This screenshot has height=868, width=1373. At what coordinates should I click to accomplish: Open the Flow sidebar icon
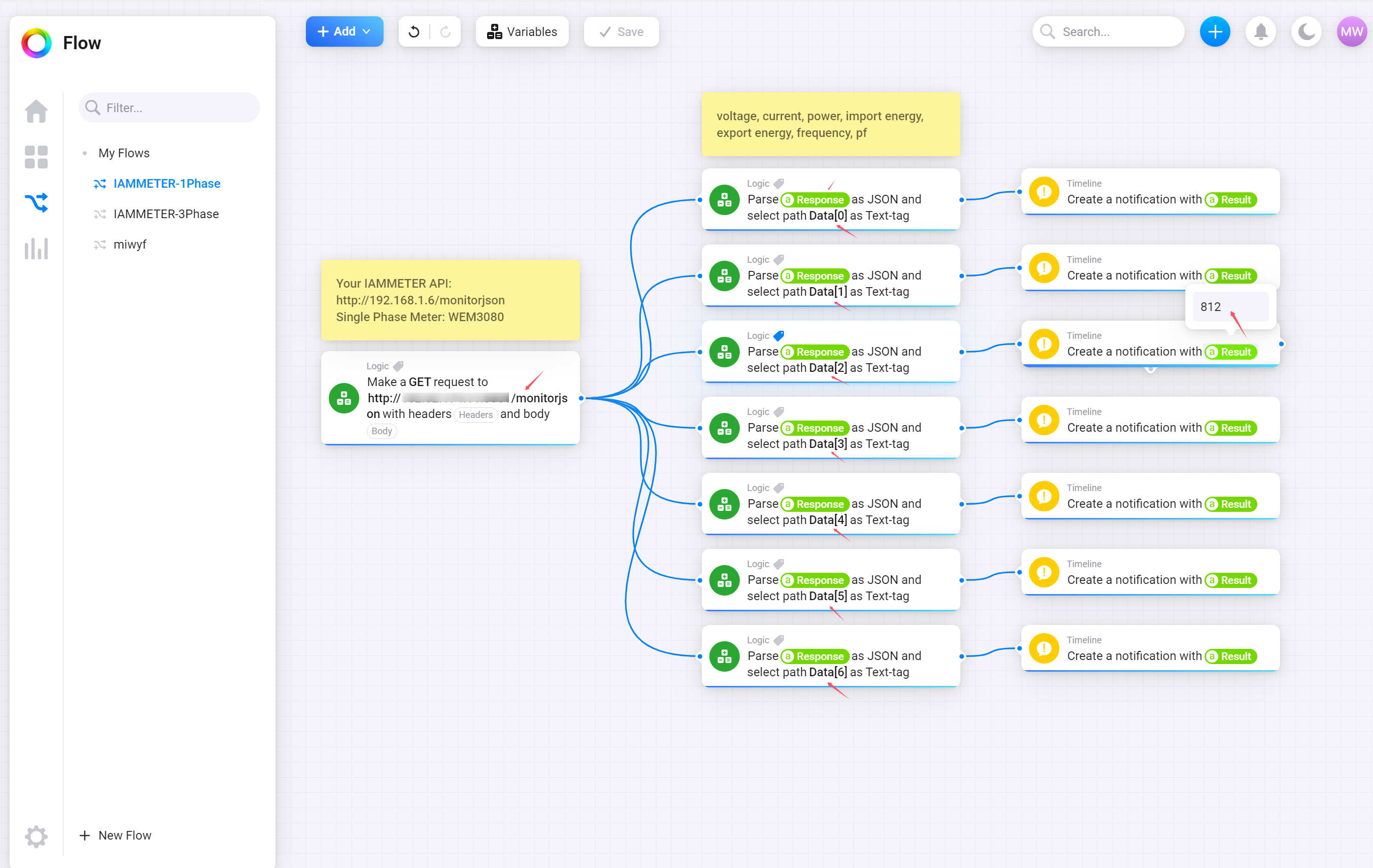tap(36, 202)
